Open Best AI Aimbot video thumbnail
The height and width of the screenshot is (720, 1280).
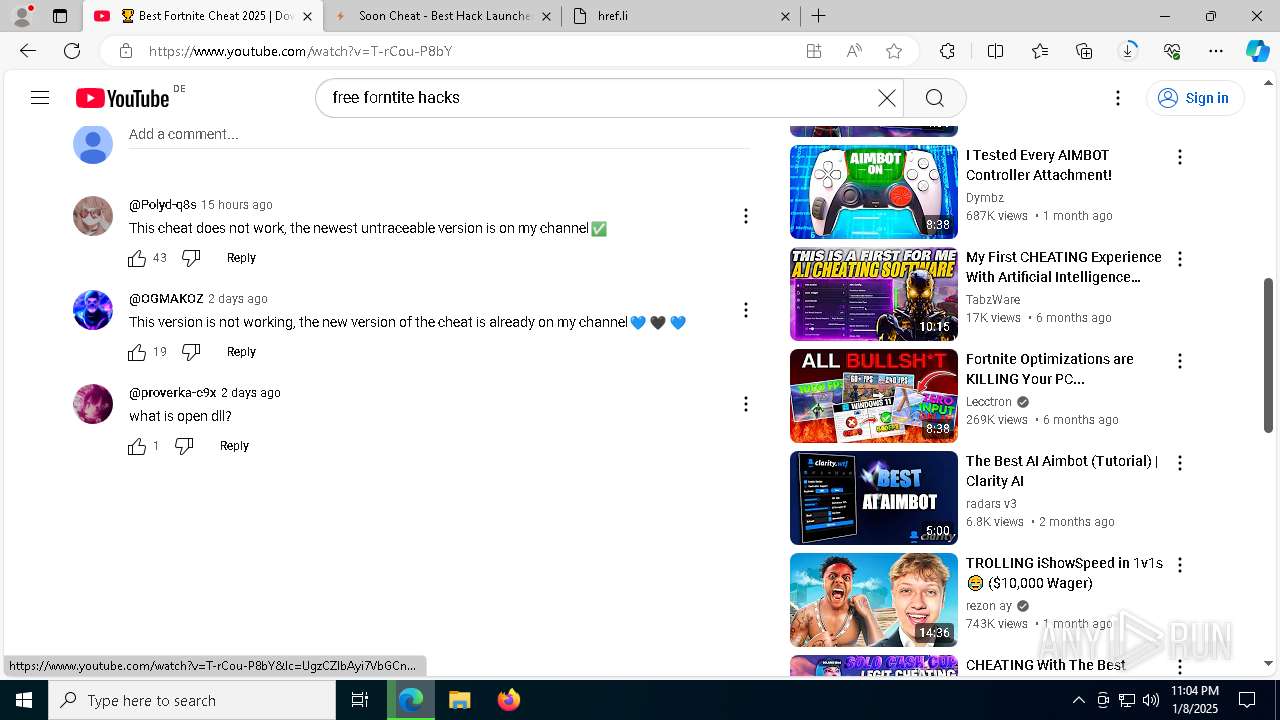point(874,498)
